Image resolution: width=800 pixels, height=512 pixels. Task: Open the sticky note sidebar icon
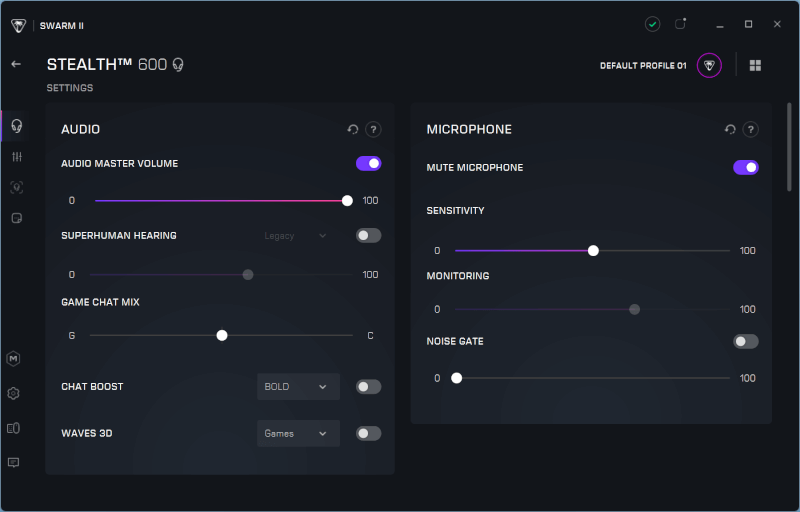coord(17,218)
